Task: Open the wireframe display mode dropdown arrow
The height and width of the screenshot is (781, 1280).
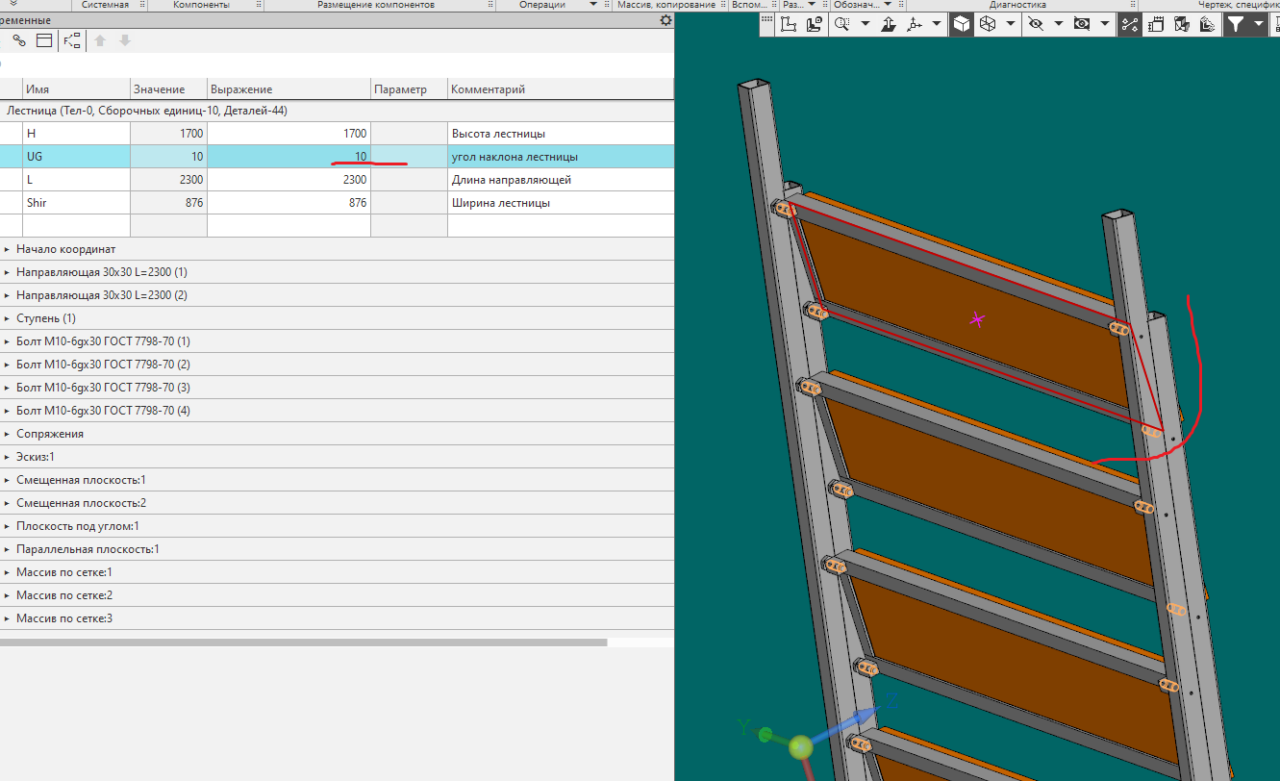Action: tap(1011, 24)
